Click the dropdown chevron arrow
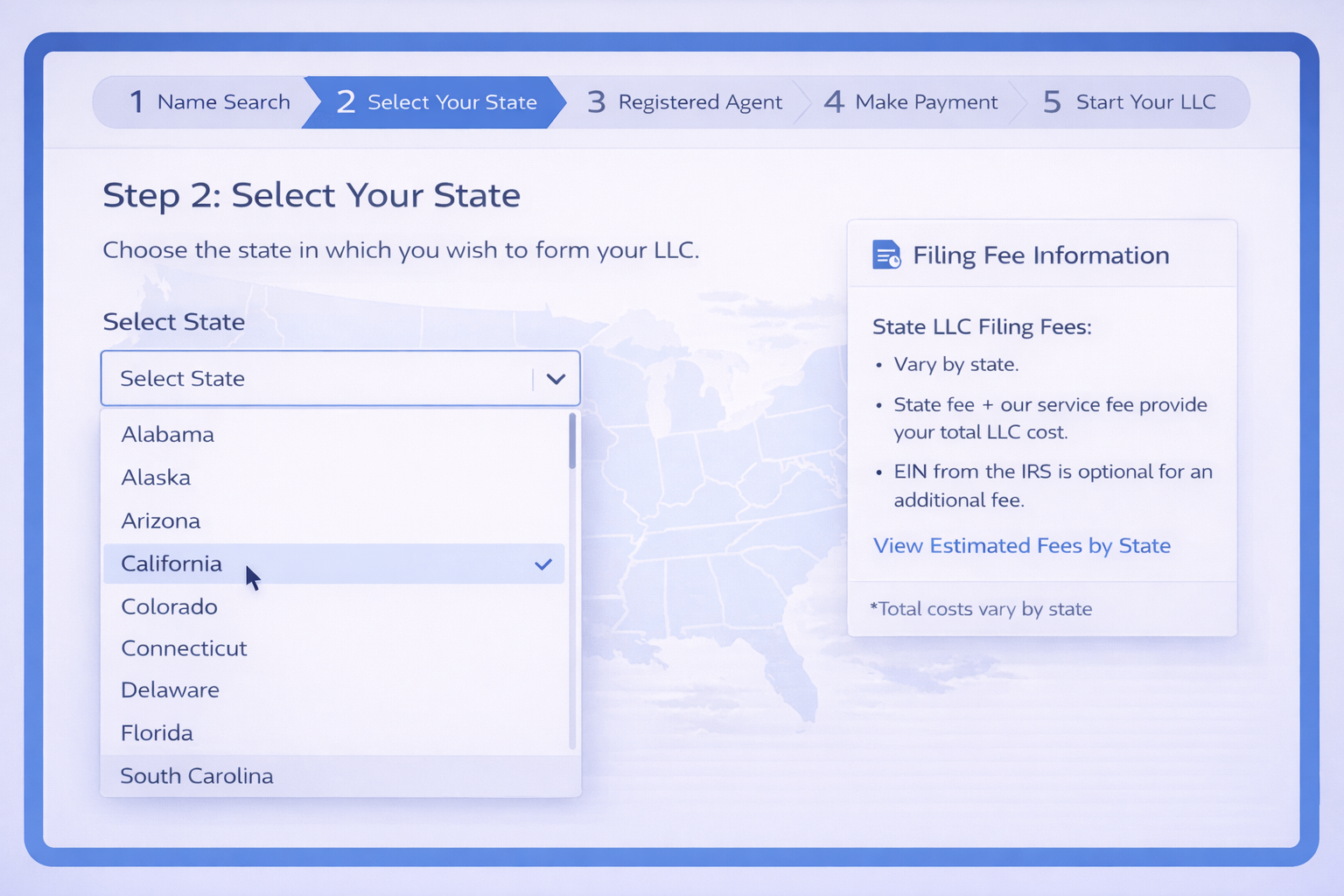The image size is (1344, 896). tap(556, 378)
